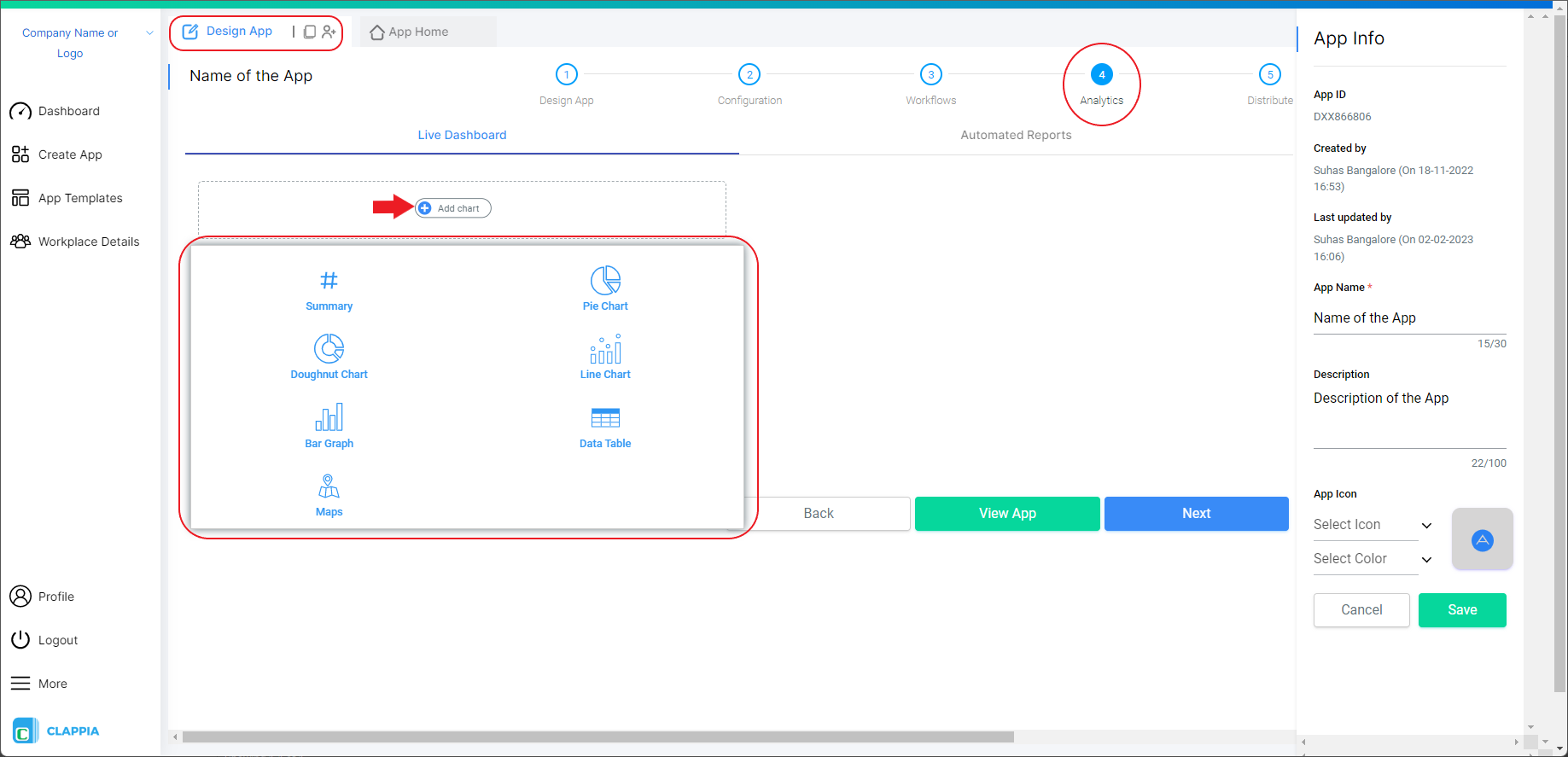Click the add user icon
This screenshot has width=1568, height=757.
coord(329,32)
